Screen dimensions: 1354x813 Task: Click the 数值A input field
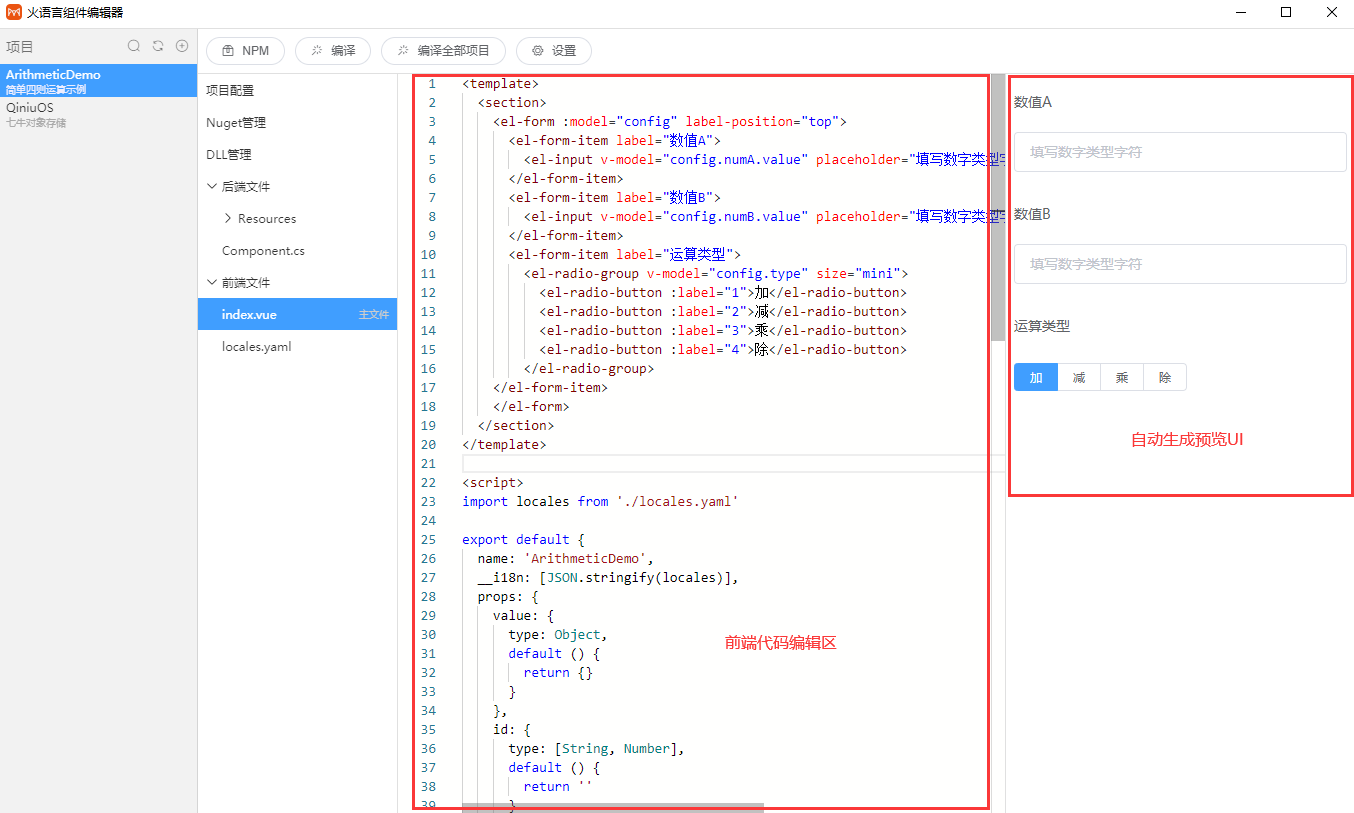[x=1180, y=153]
